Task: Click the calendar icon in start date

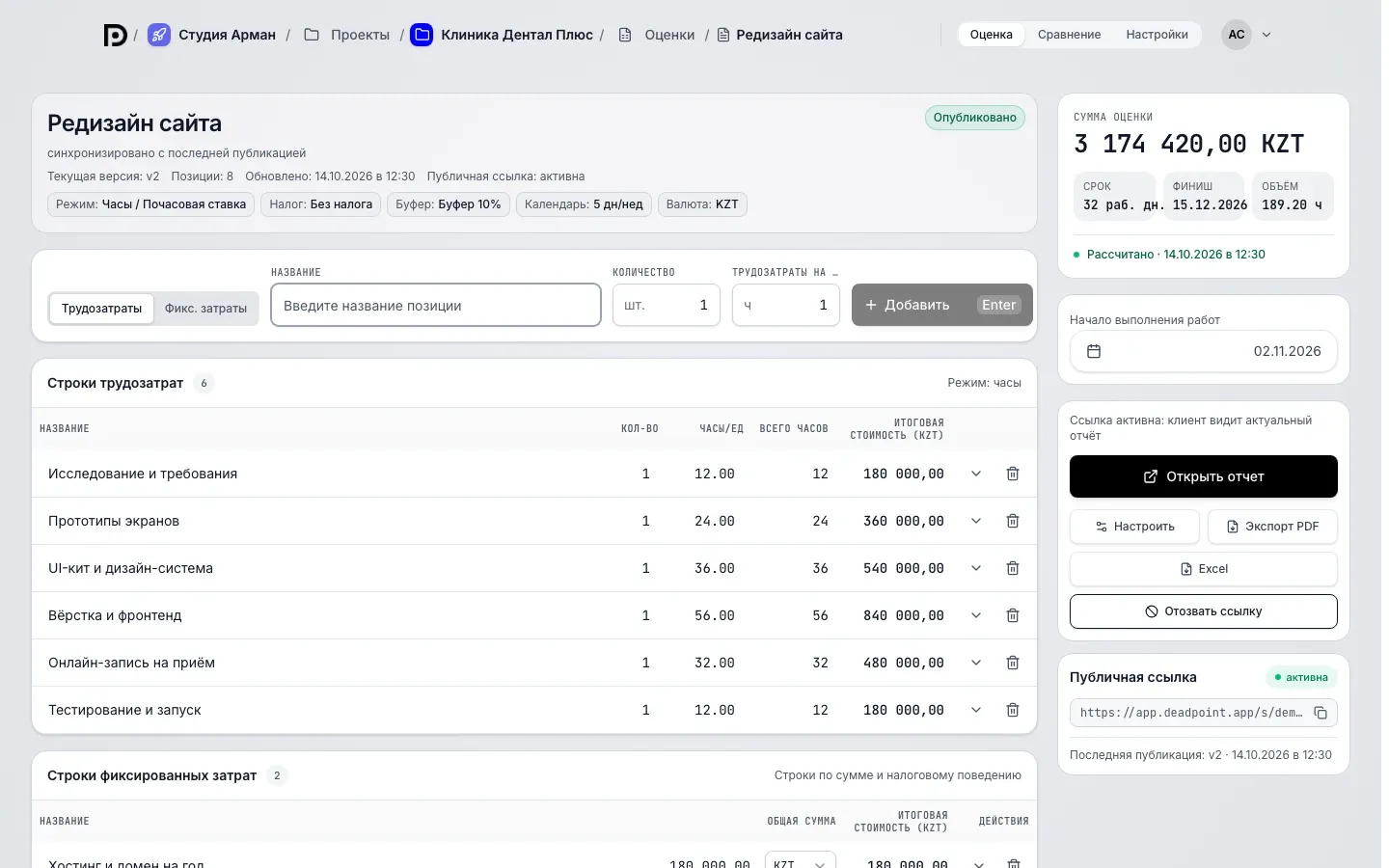Action: tap(1094, 351)
